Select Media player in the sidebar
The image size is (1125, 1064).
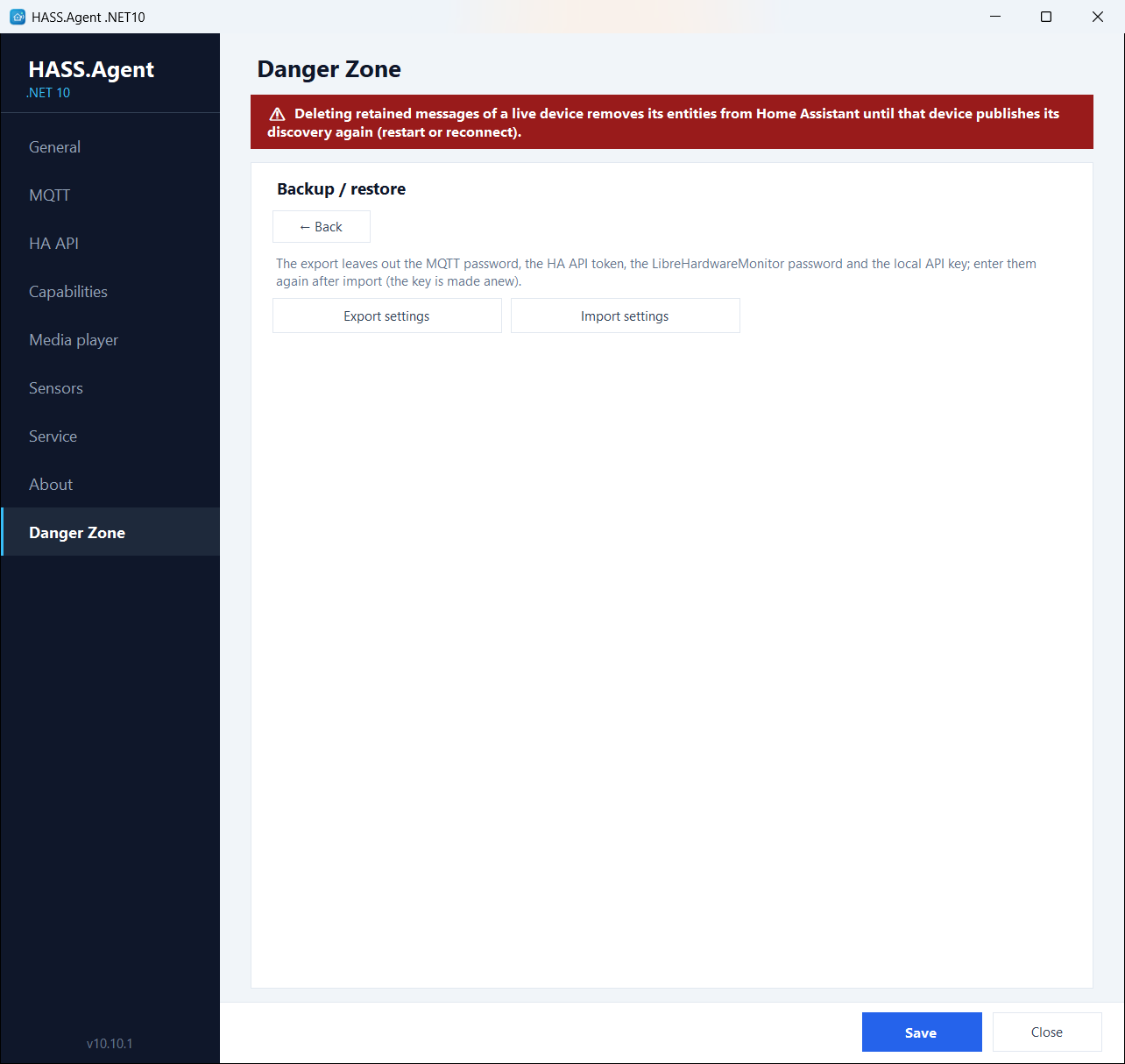pos(110,340)
